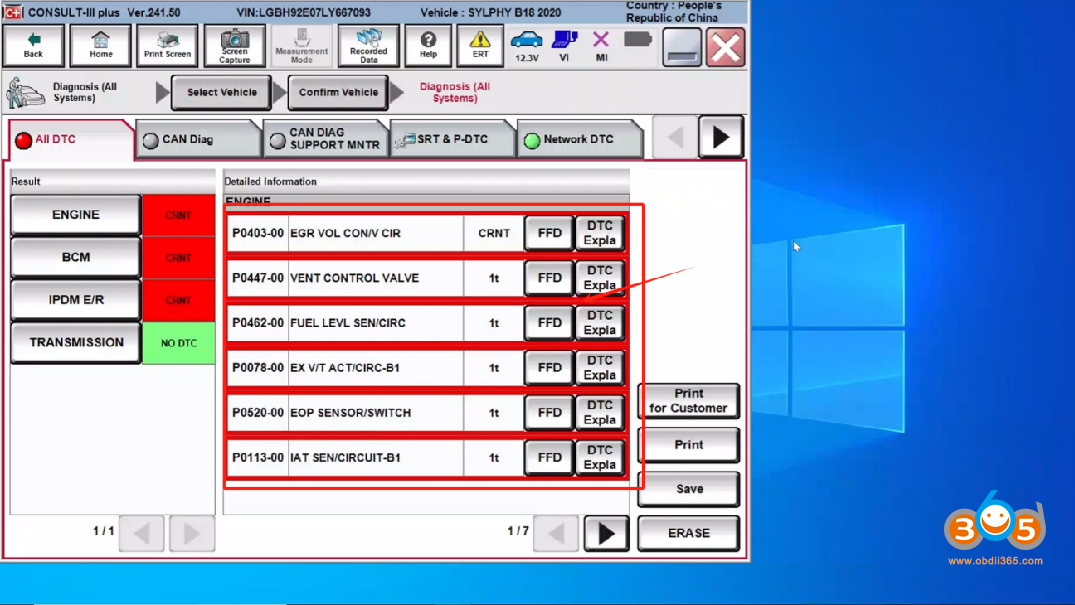
Task: Open the SRT & P-DTC tab
Action: pos(452,140)
